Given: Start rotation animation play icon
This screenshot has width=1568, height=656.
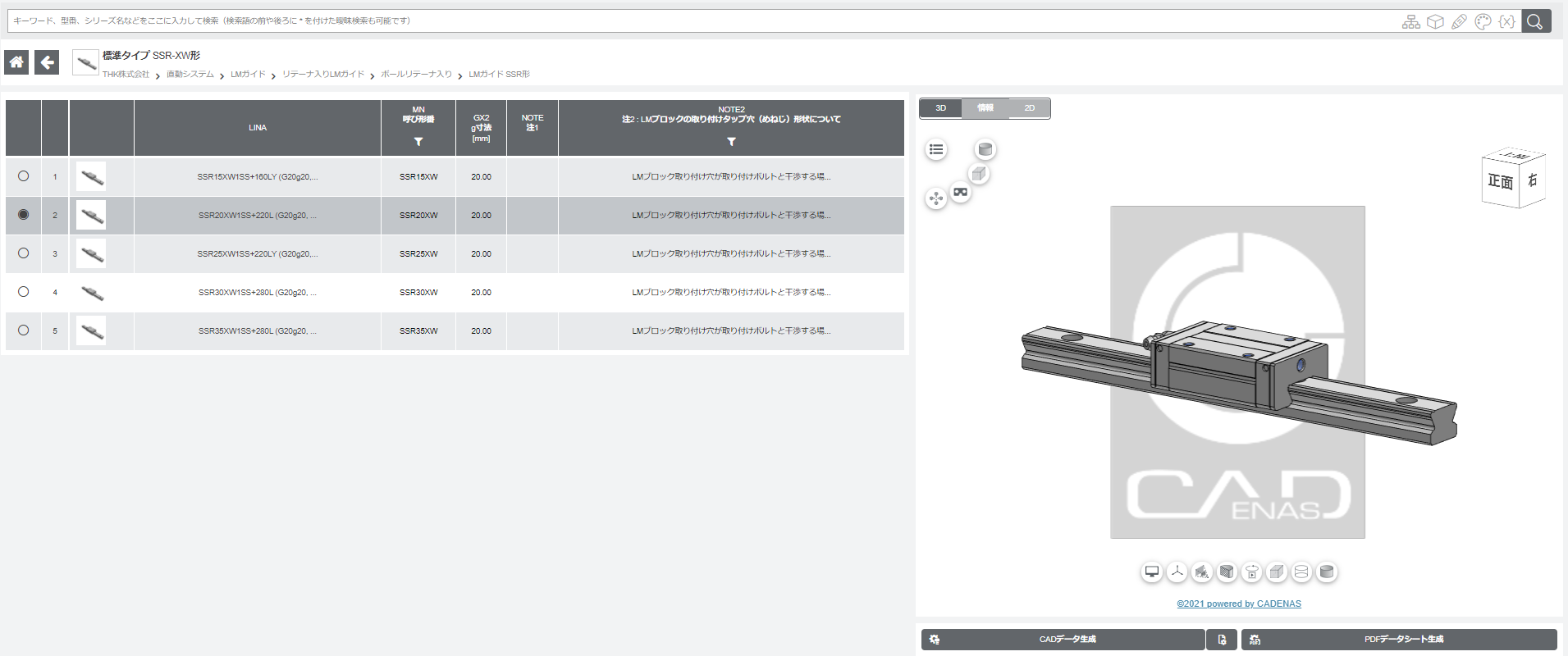Looking at the screenshot, I should pos(1251,572).
